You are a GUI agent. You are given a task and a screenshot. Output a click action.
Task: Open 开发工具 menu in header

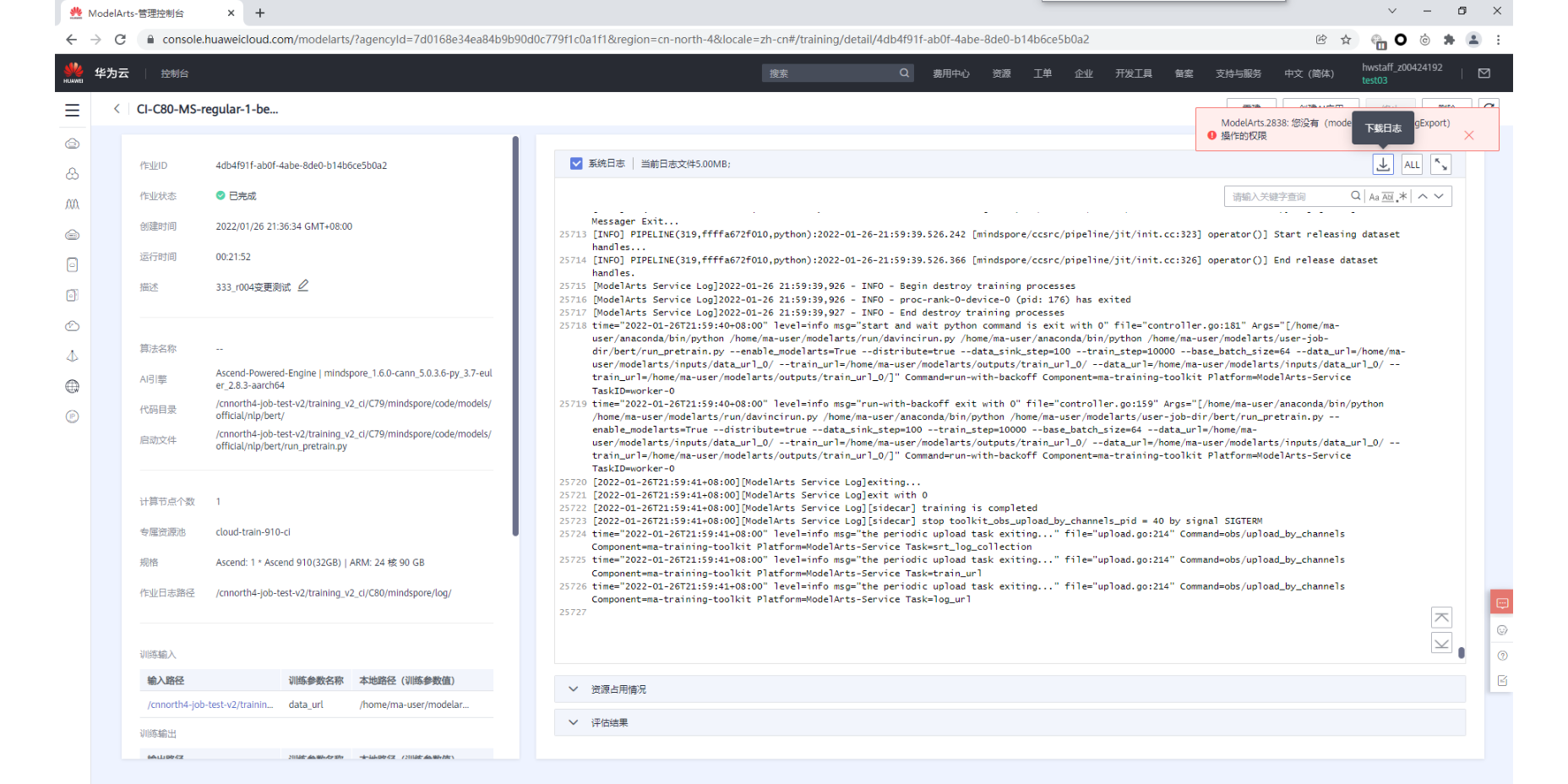coord(1133,73)
